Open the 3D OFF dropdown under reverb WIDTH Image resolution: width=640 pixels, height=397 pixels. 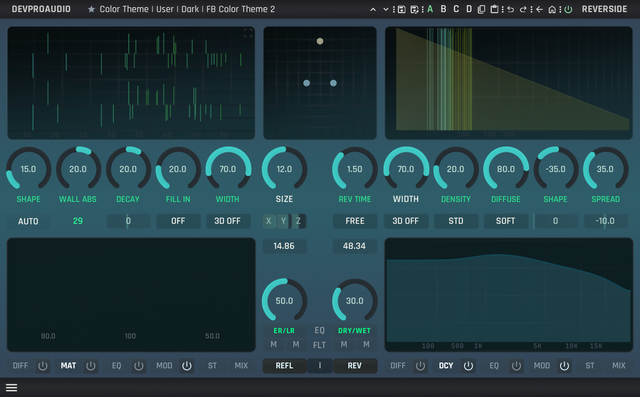pos(406,221)
